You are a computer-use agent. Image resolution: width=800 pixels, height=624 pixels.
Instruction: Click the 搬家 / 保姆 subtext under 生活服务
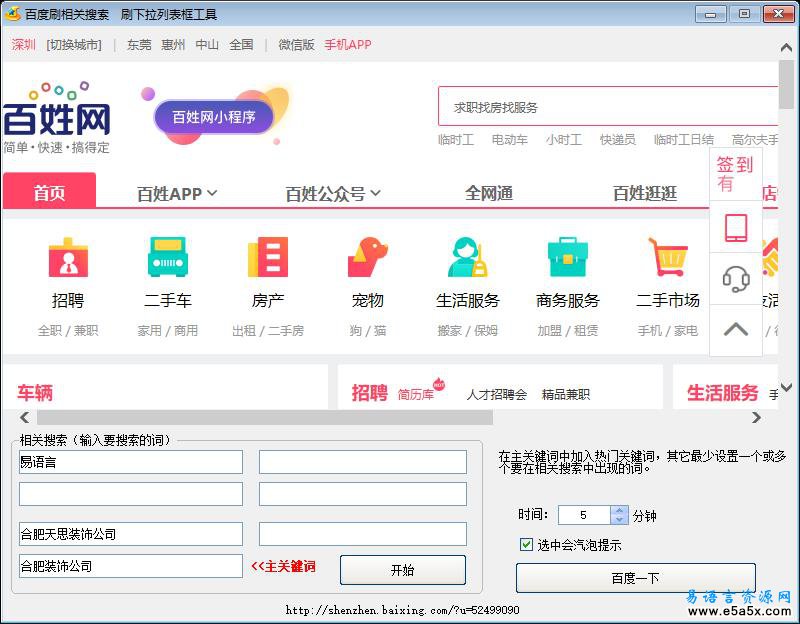pos(467,331)
